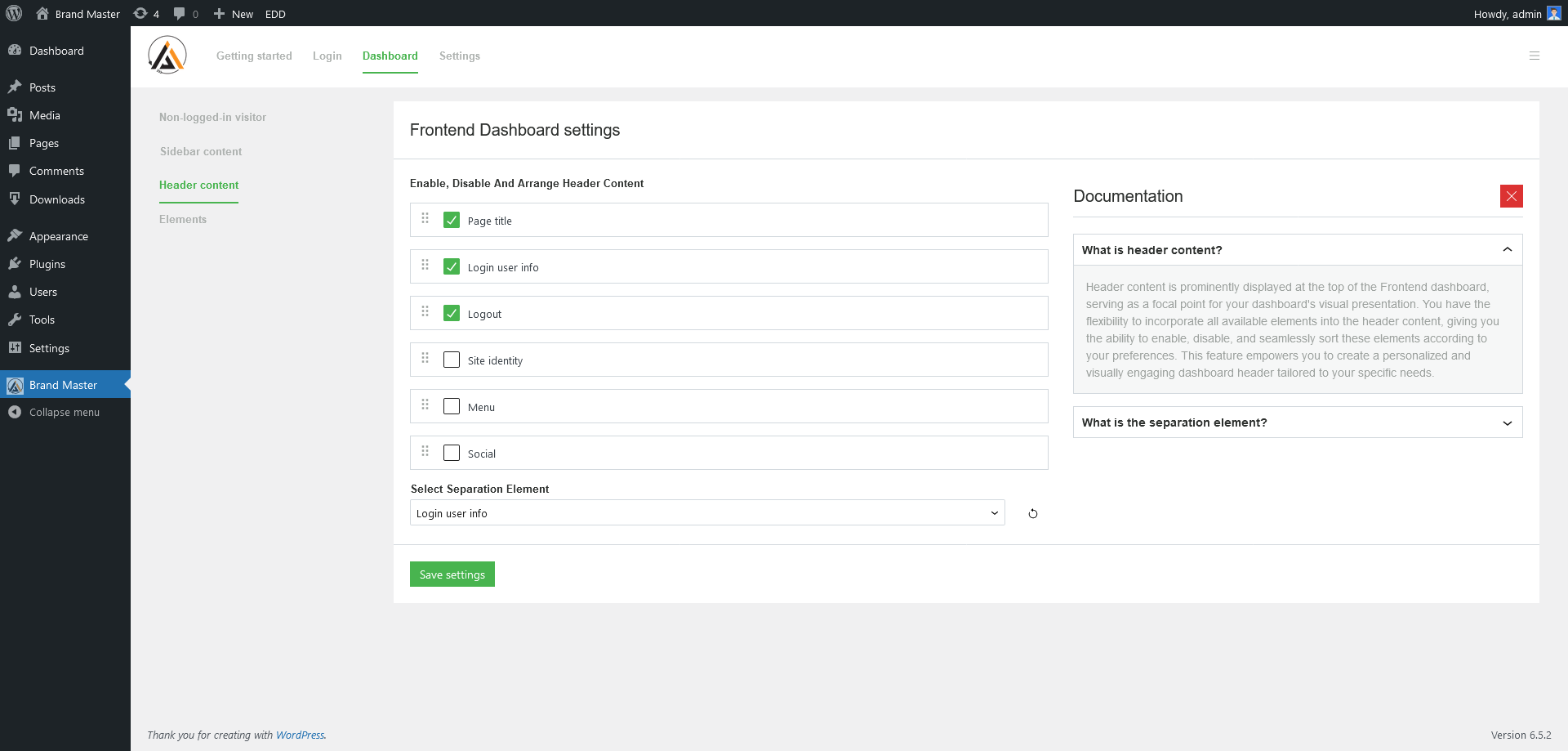Image resolution: width=1568 pixels, height=751 pixels.
Task: Click the reset icon beside separation element dropdown
Action: [x=1032, y=513]
